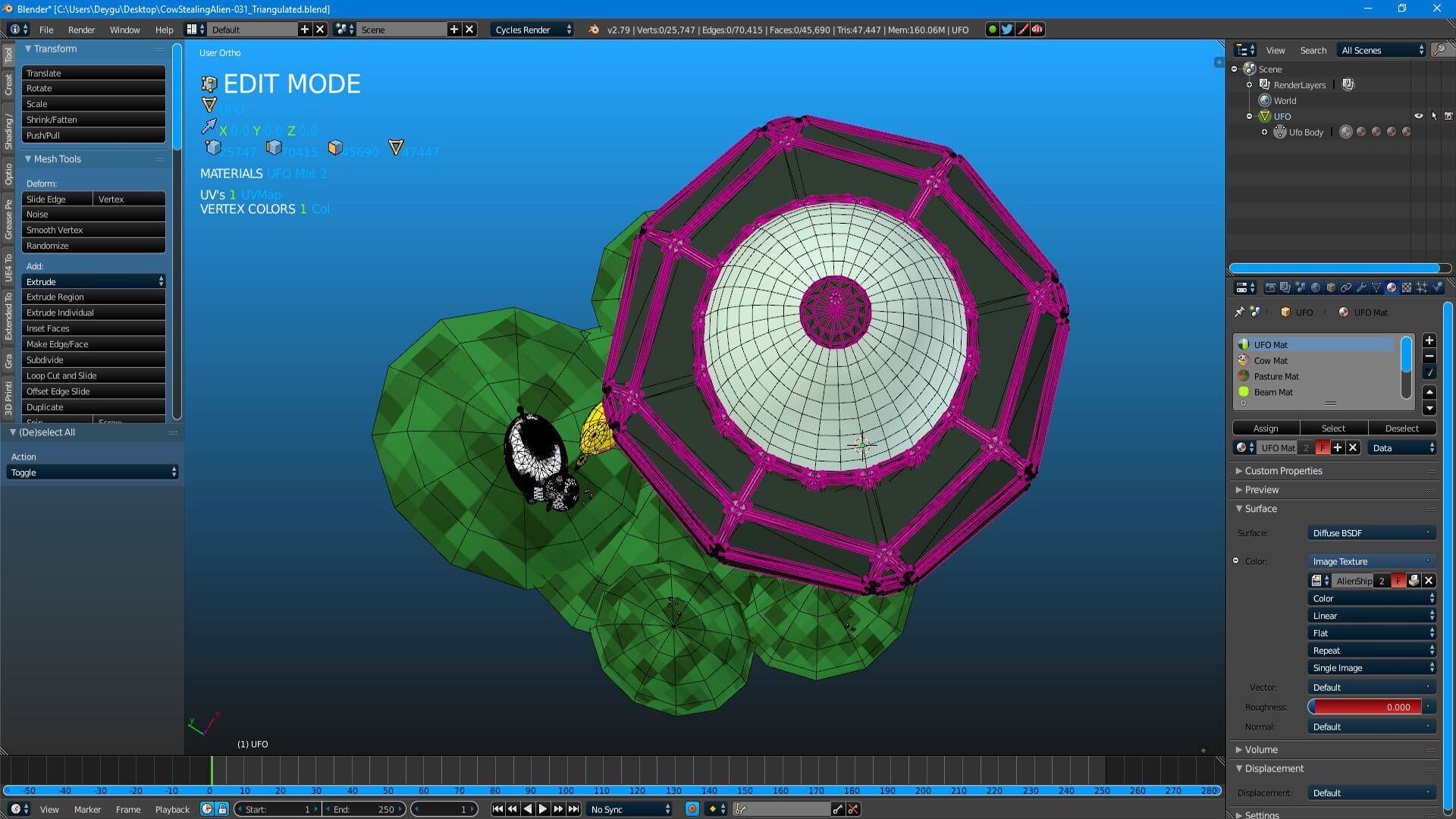This screenshot has width=1456, height=819.
Task: Open the Render properties camera tab
Action: click(1271, 287)
